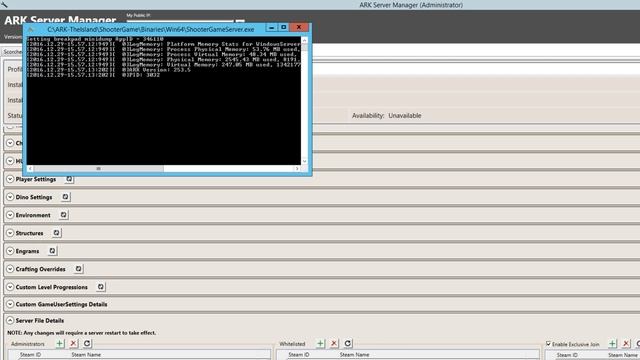
Task: Reset the Environment section via its icon
Action: pyautogui.click(x=63, y=215)
